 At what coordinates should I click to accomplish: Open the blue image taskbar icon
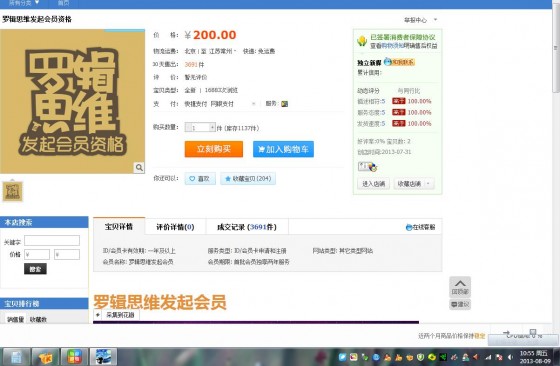click(103, 357)
